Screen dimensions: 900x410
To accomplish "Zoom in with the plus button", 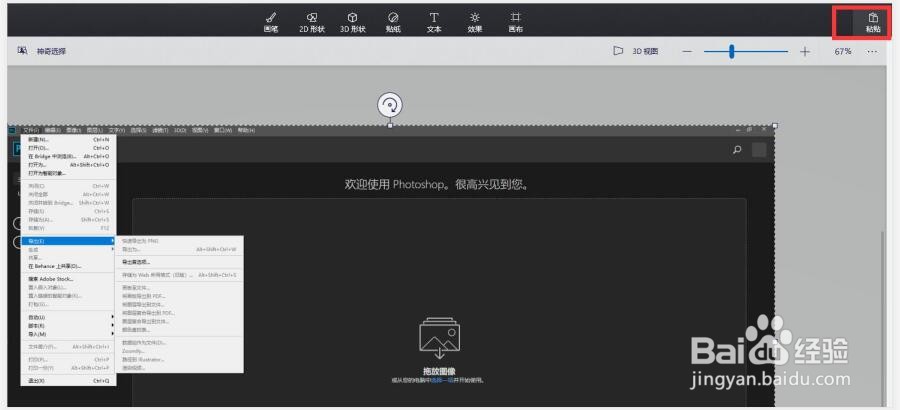I will [805, 52].
